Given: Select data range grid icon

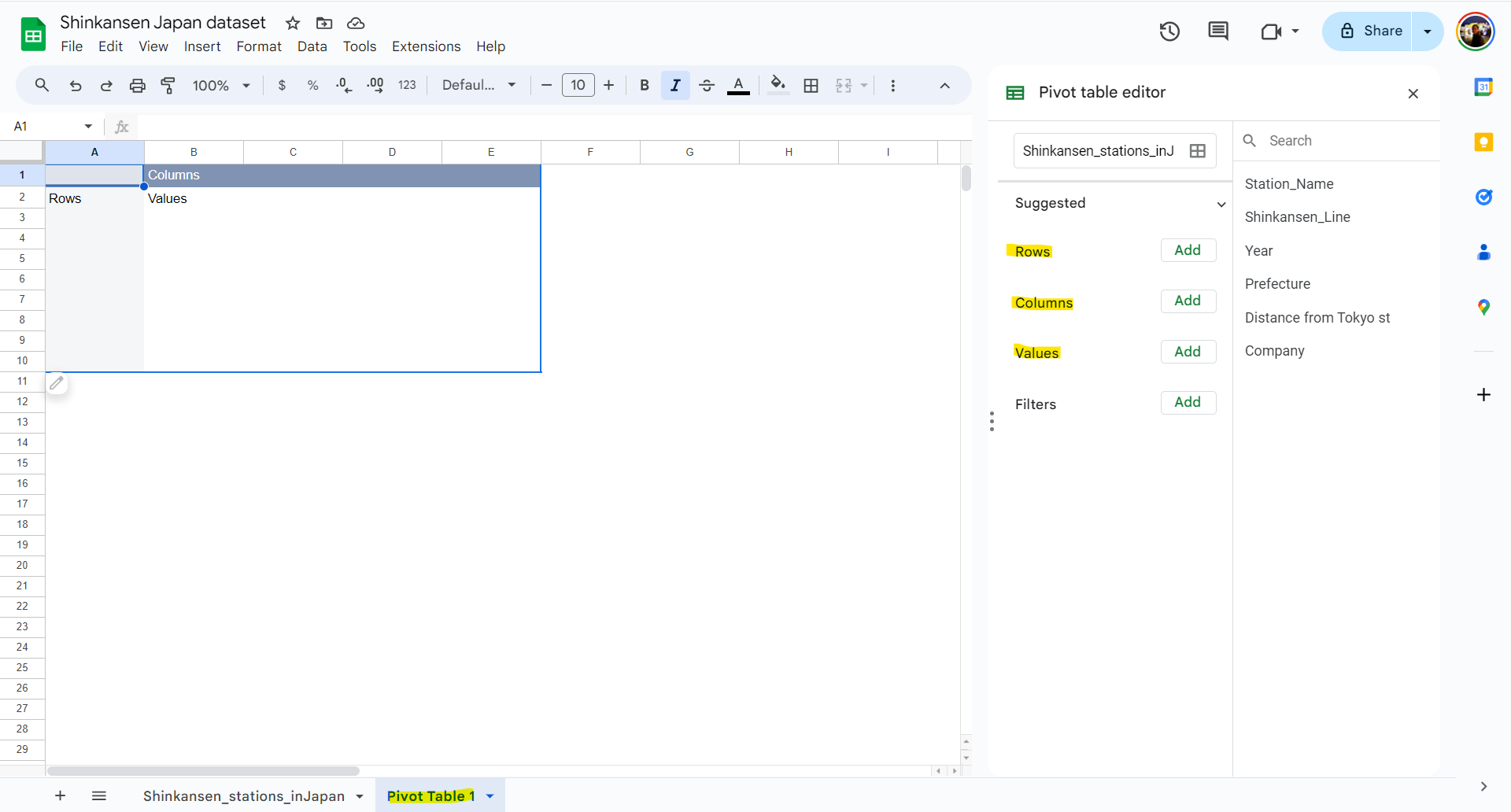Looking at the screenshot, I should pyautogui.click(x=1197, y=151).
